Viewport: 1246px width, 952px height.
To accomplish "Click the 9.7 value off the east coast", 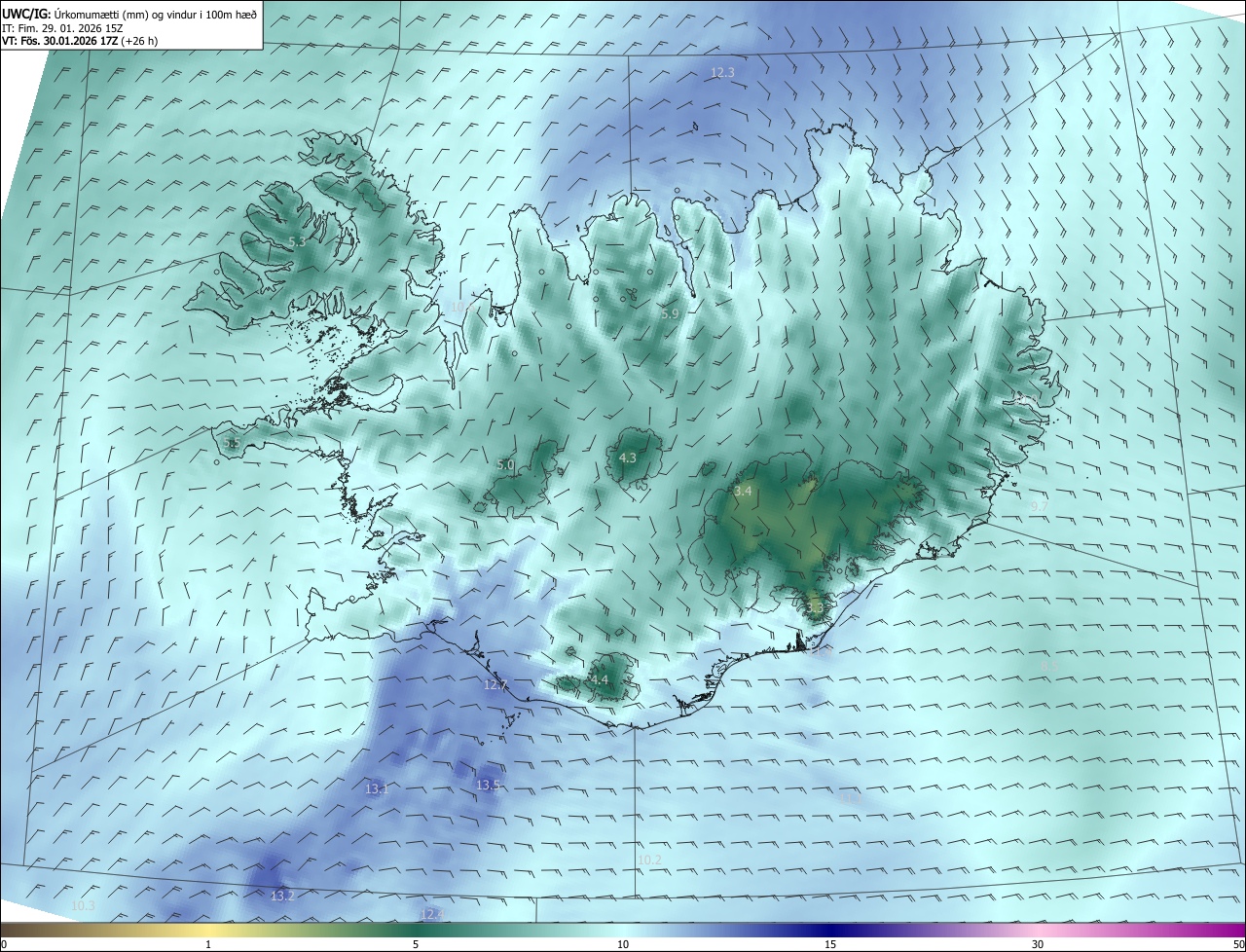I will [1040, 506].
